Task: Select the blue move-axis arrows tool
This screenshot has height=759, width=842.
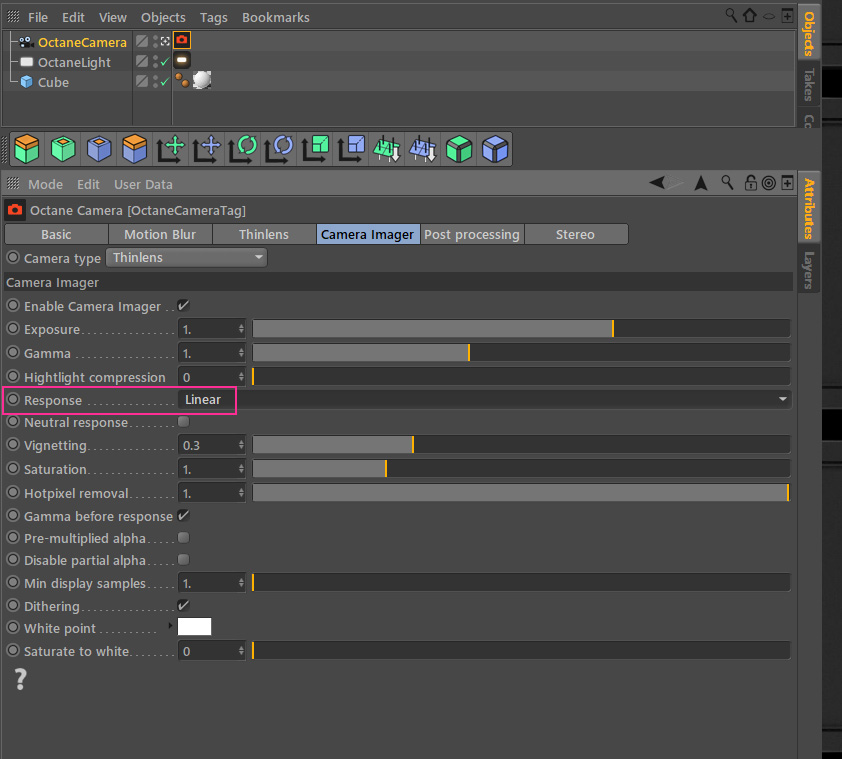Action: click(207, 149)
